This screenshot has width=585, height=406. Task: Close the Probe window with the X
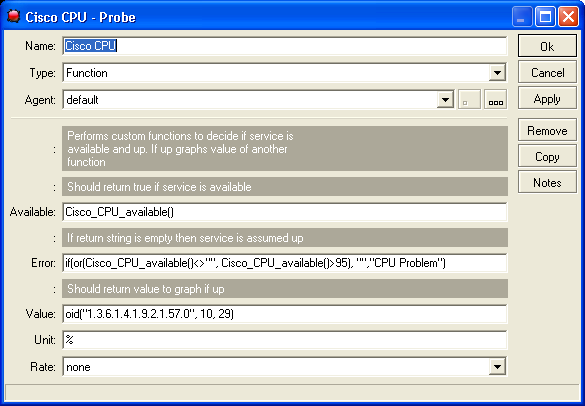pos(568,16)
